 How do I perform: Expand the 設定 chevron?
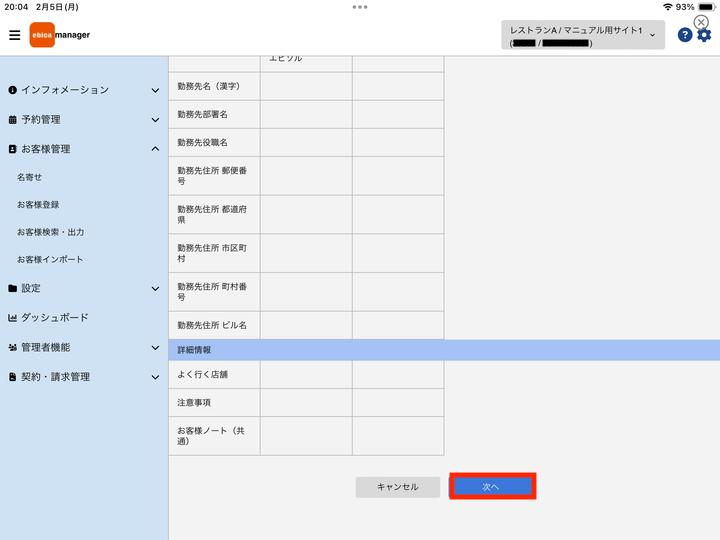(x=156, y=288)
